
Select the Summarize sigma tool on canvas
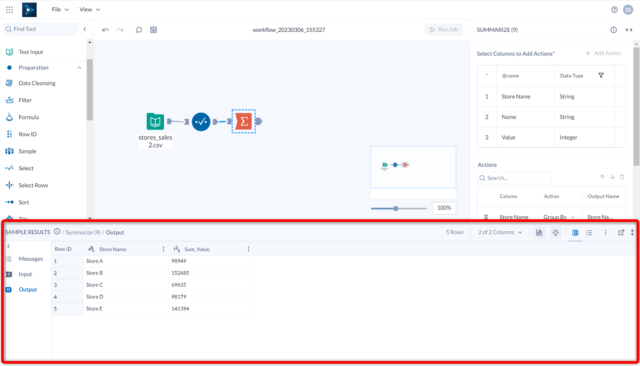coord(244,121)
